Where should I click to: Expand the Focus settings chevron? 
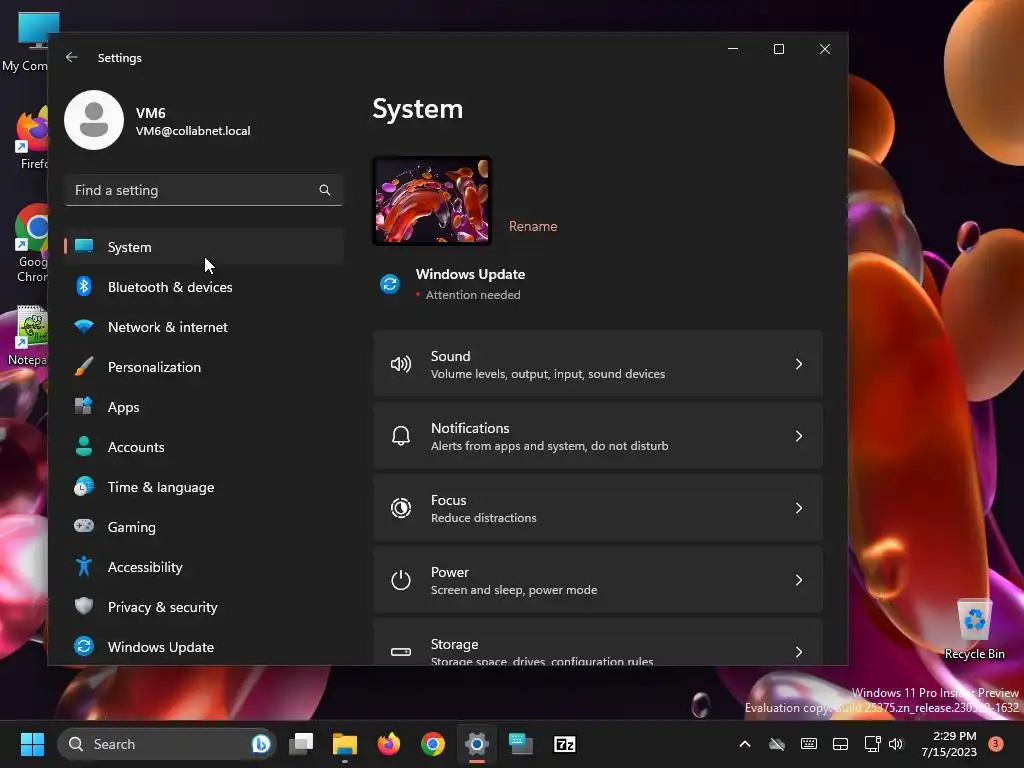coord(799,508)
